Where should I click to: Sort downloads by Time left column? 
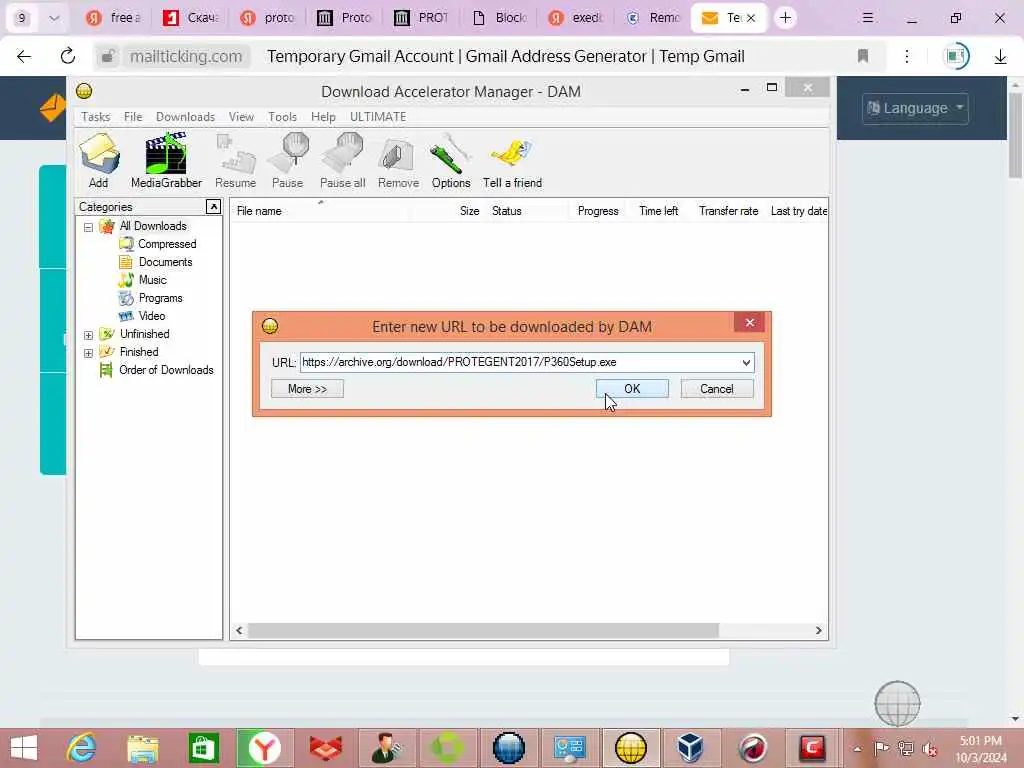(x=658, y=211)
